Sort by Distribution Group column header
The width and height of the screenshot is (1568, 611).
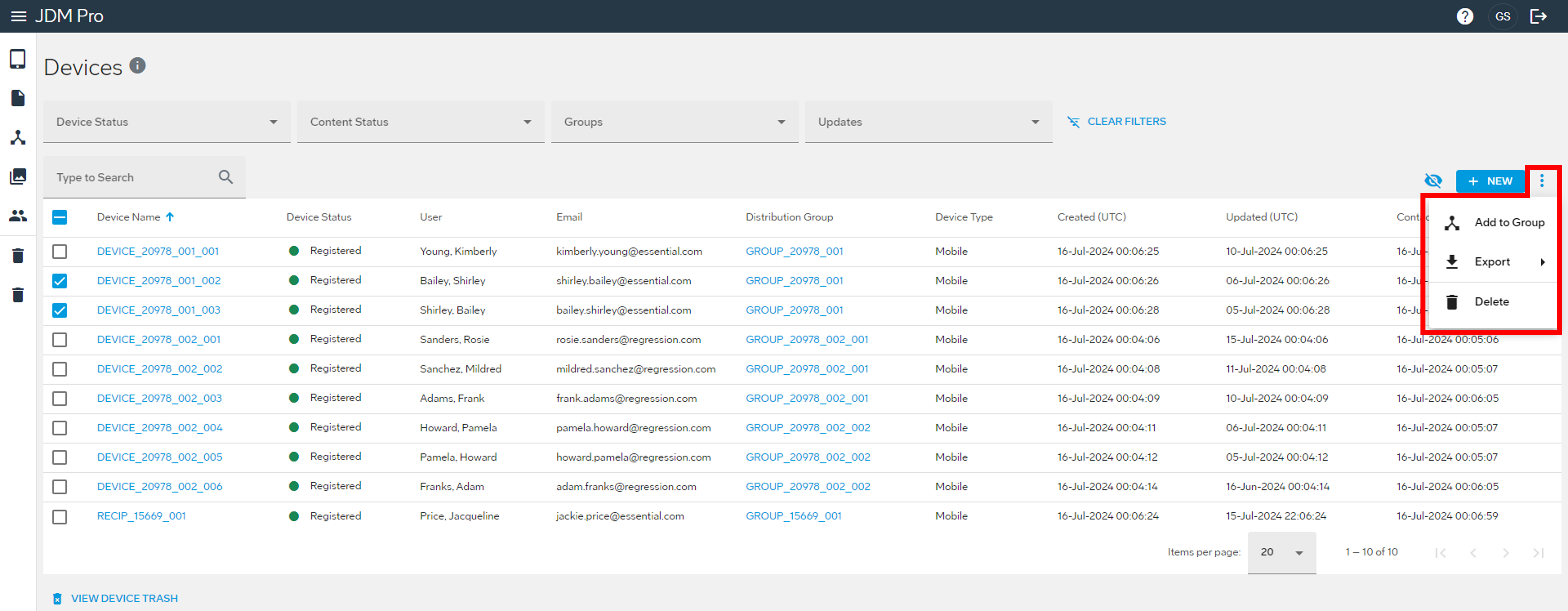coord(789,217)
